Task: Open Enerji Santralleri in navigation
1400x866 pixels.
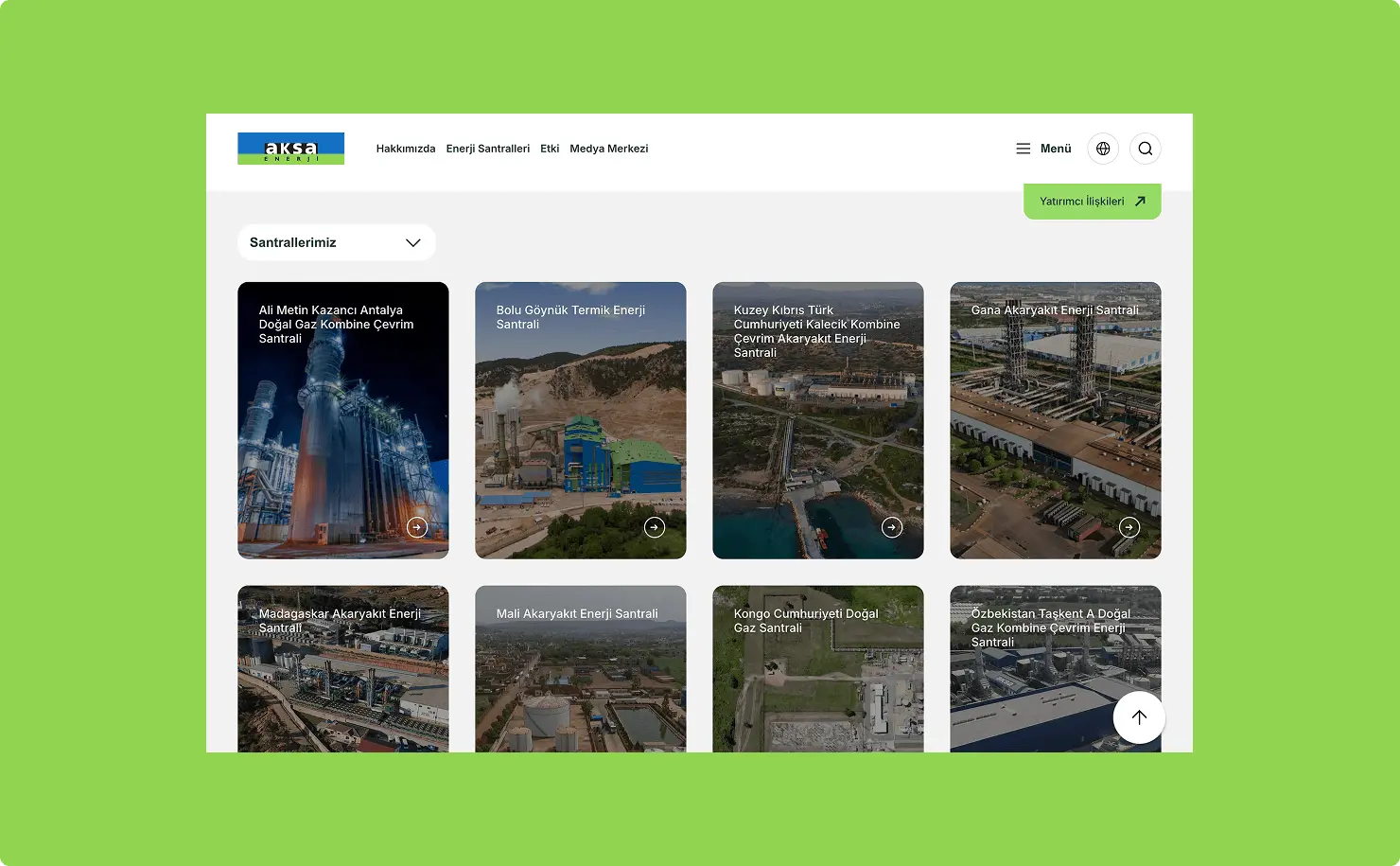Action: click(x=488, y=149)
